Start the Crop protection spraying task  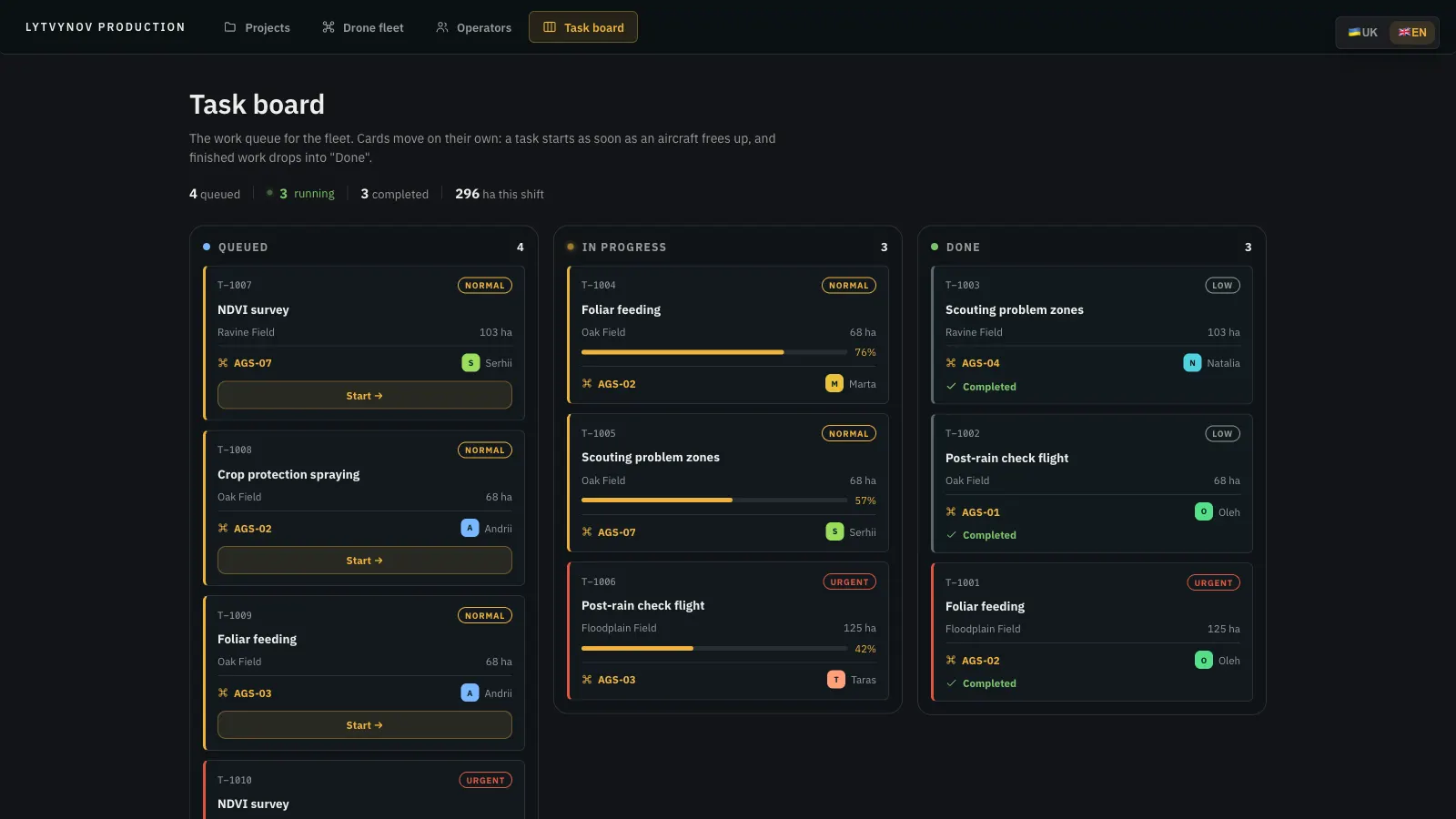[x=365, y=561]
